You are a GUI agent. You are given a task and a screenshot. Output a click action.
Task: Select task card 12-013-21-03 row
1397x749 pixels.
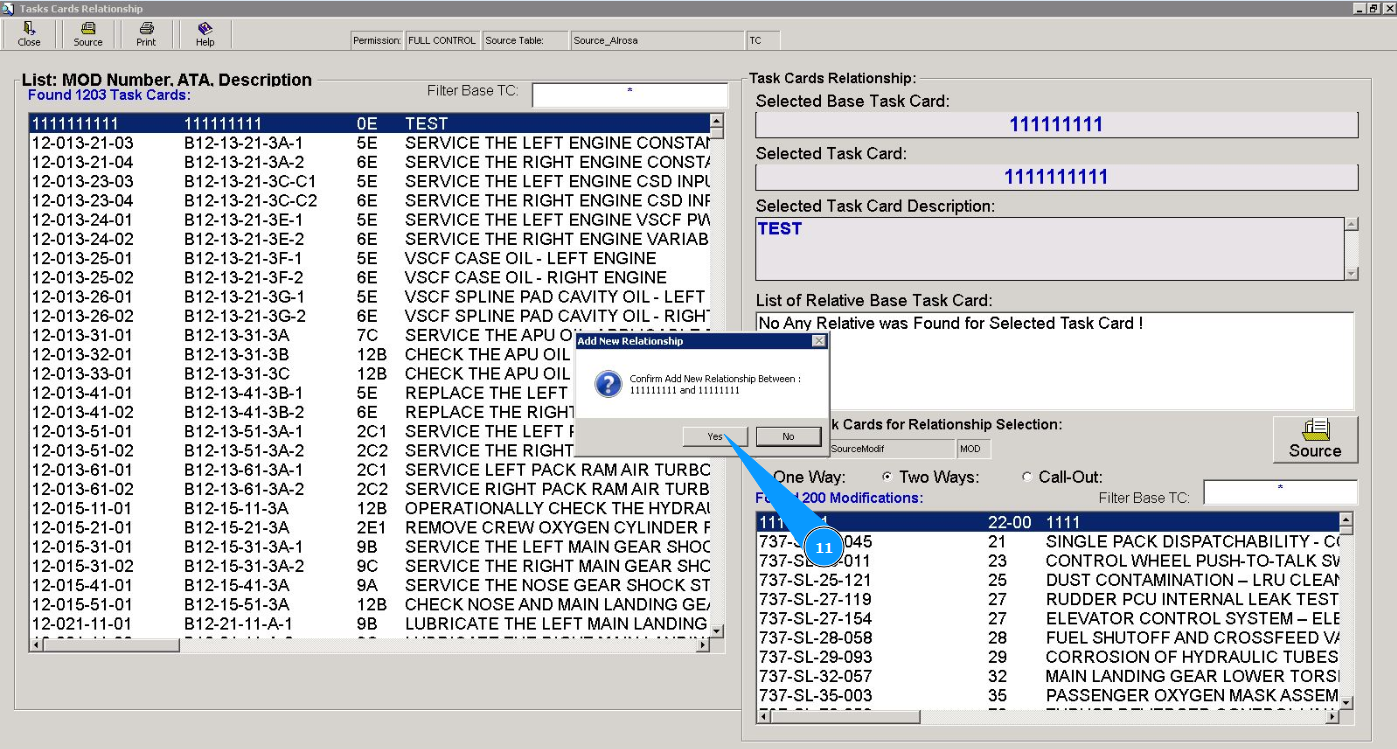(370, 143)
